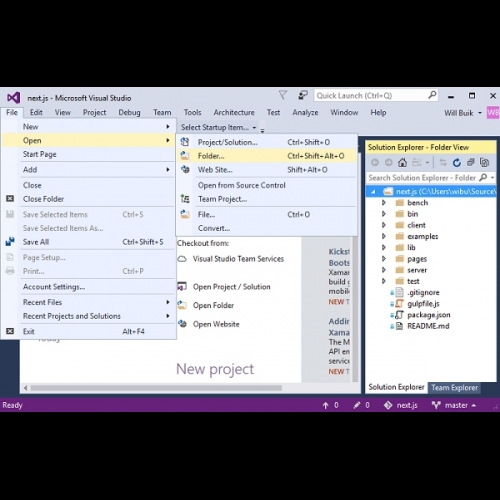500x500 pixels.
Task: Open the Select Startup Item dropdown
Action: click(x=219, y=127)
